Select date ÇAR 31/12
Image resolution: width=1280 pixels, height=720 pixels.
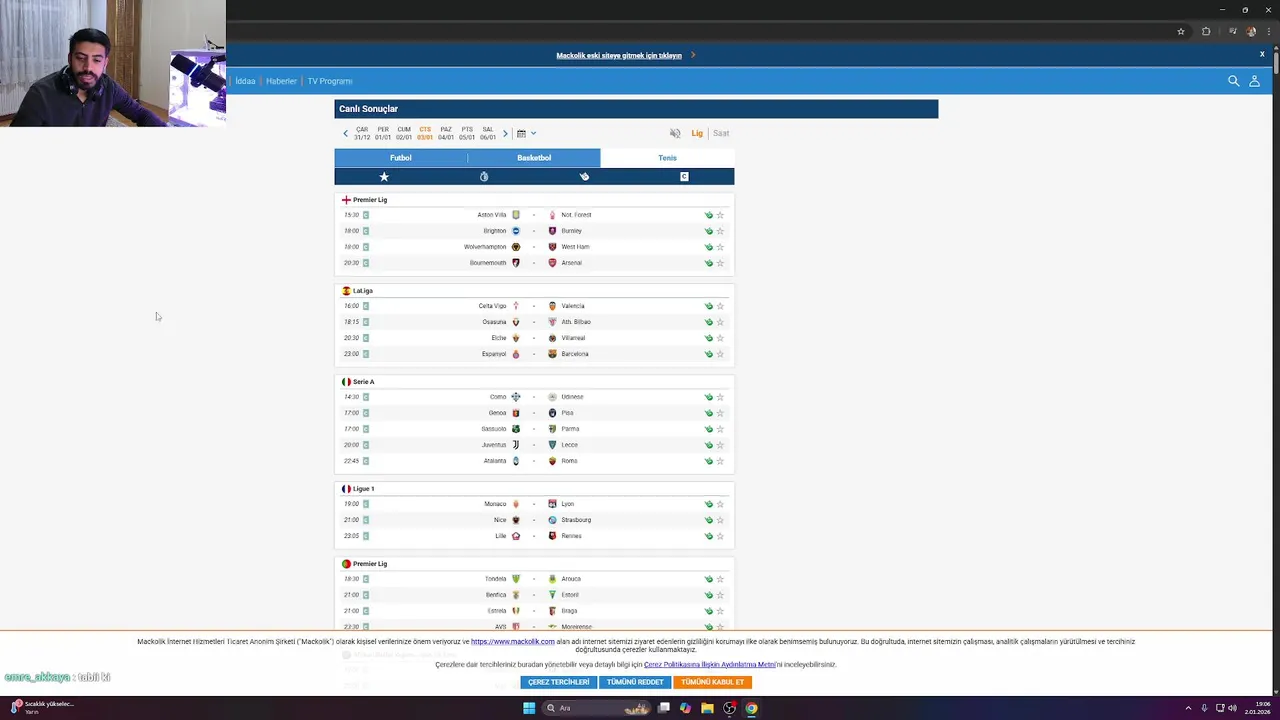coord(362,133)
